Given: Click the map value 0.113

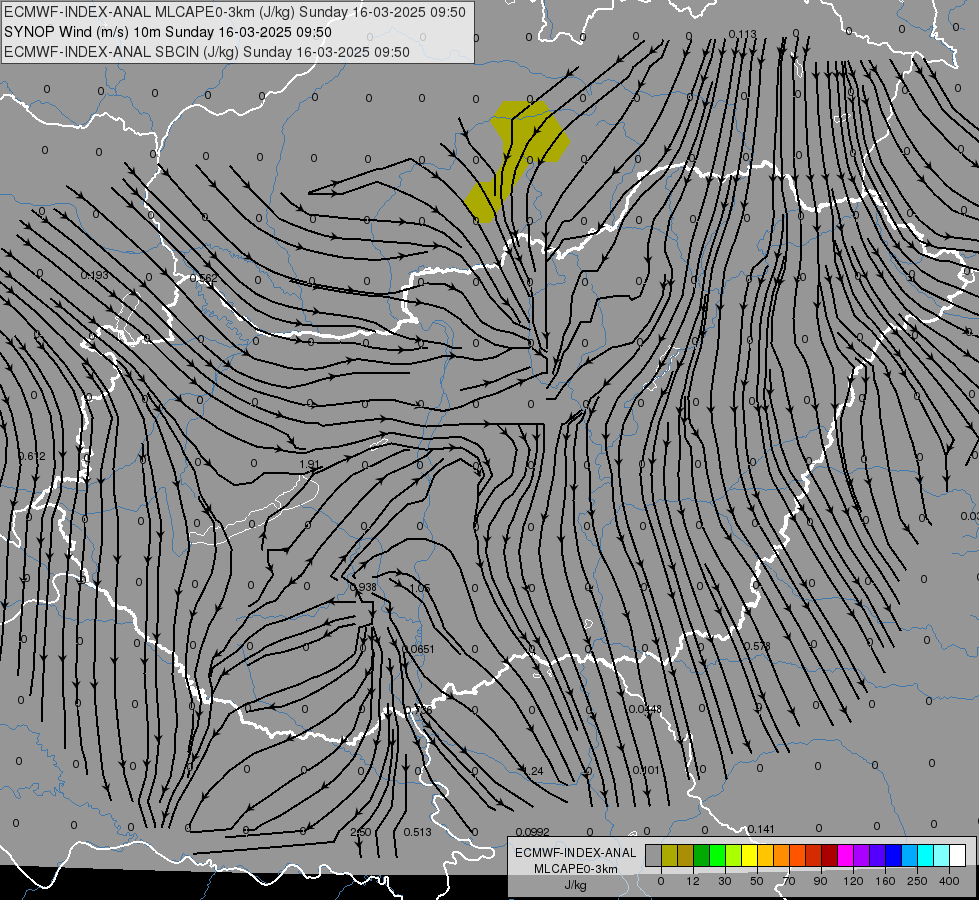Looking at the screenshot, I should tap(742, 34).
